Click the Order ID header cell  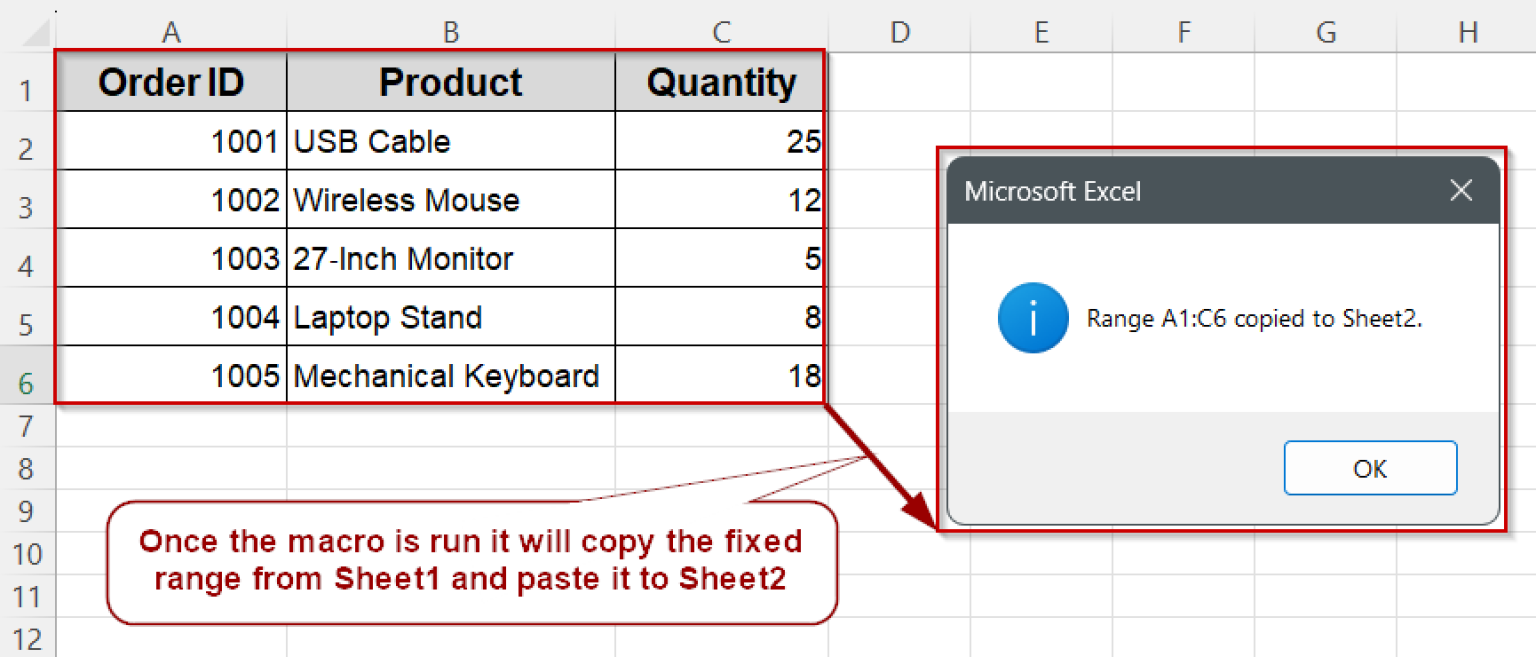pos(171,83)
